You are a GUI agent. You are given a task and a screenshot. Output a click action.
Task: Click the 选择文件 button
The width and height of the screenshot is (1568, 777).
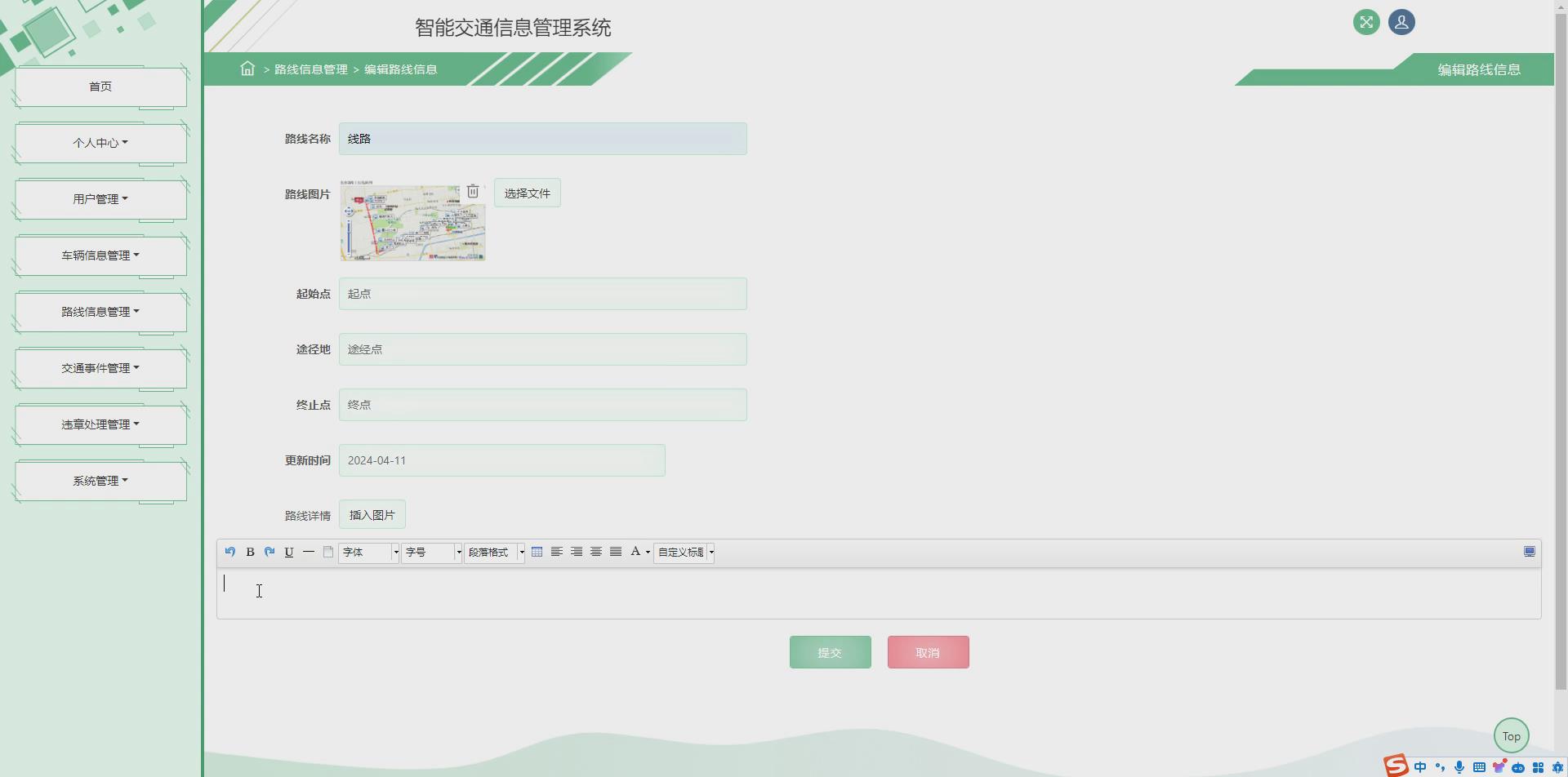[528, 193]
